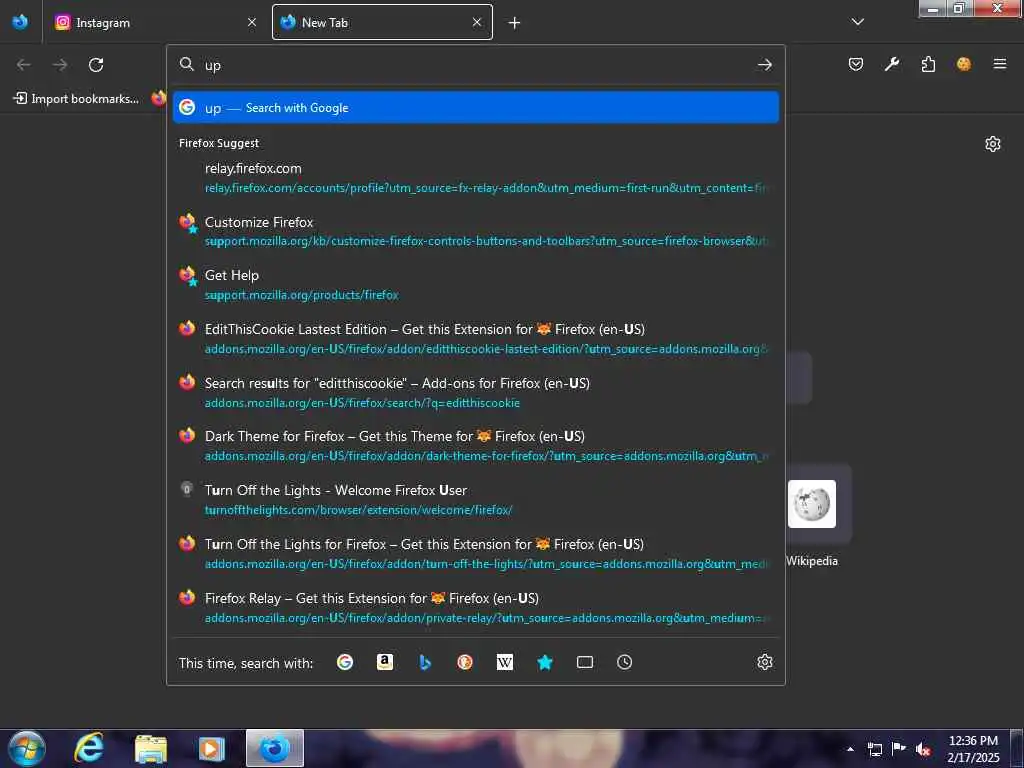The image size is (1024, 768).
Task: Click the Firefox taskbar button
Action: coord(275,748)
